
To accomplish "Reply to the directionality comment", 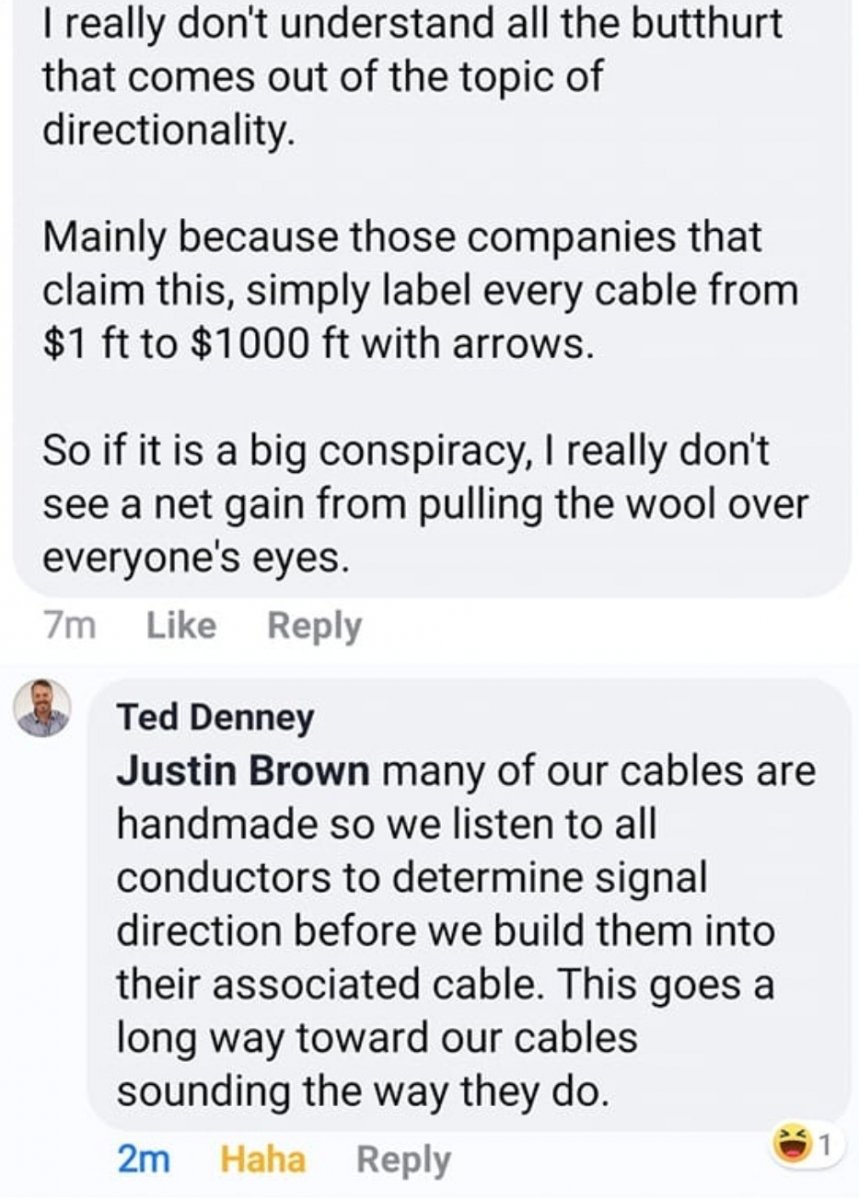I will (x=315, y=626).
